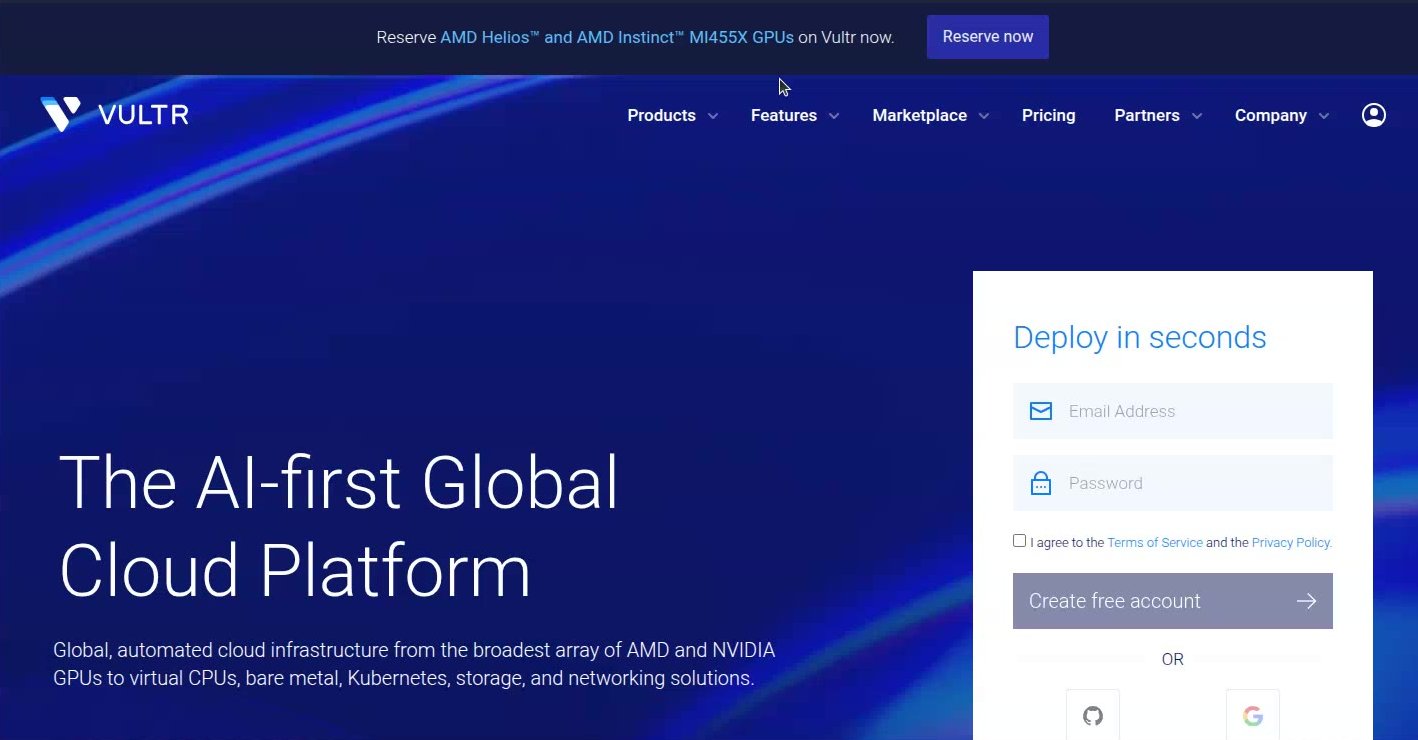Open the user account icon
Viewport: 1418px width, 740px height.
tap(1374, 115)
